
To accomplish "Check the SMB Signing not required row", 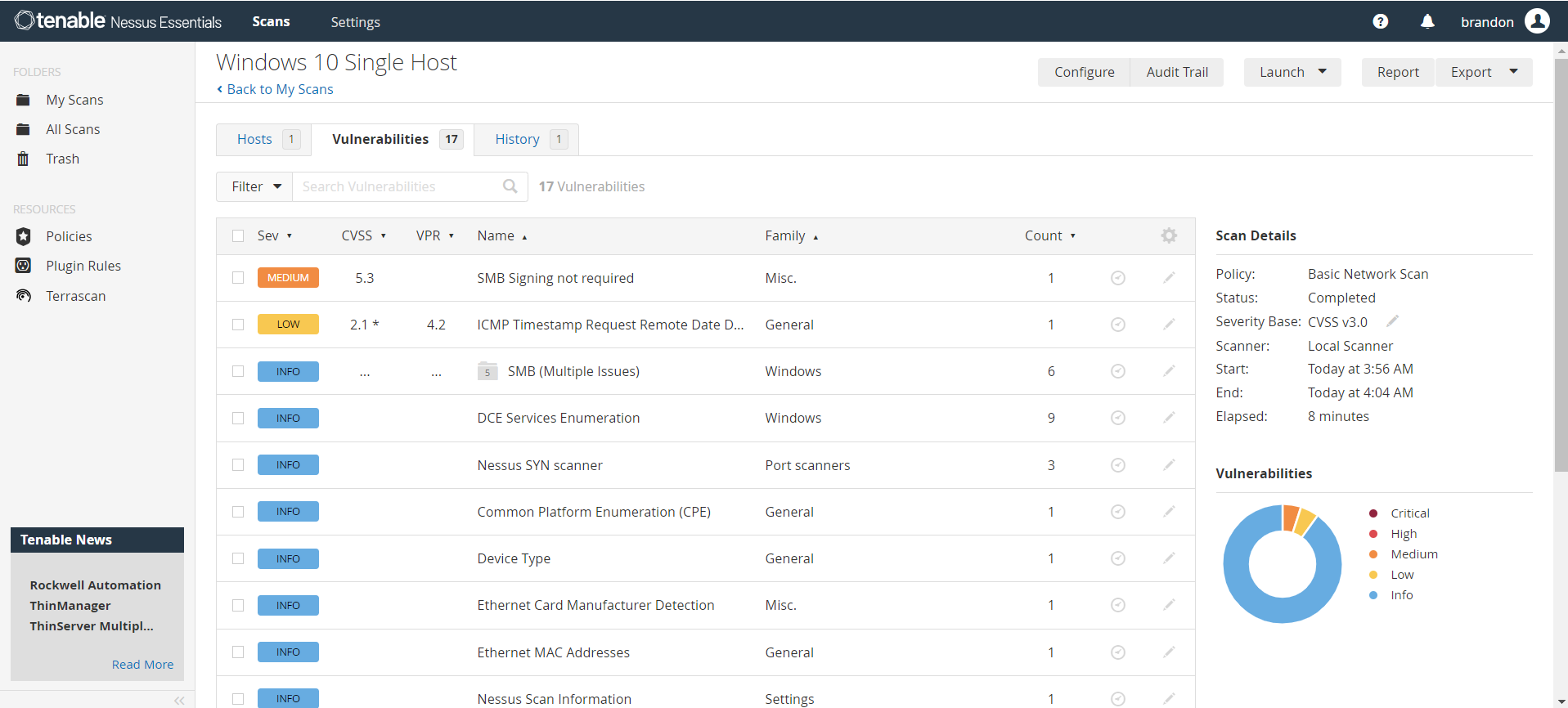I will [238, 278].
